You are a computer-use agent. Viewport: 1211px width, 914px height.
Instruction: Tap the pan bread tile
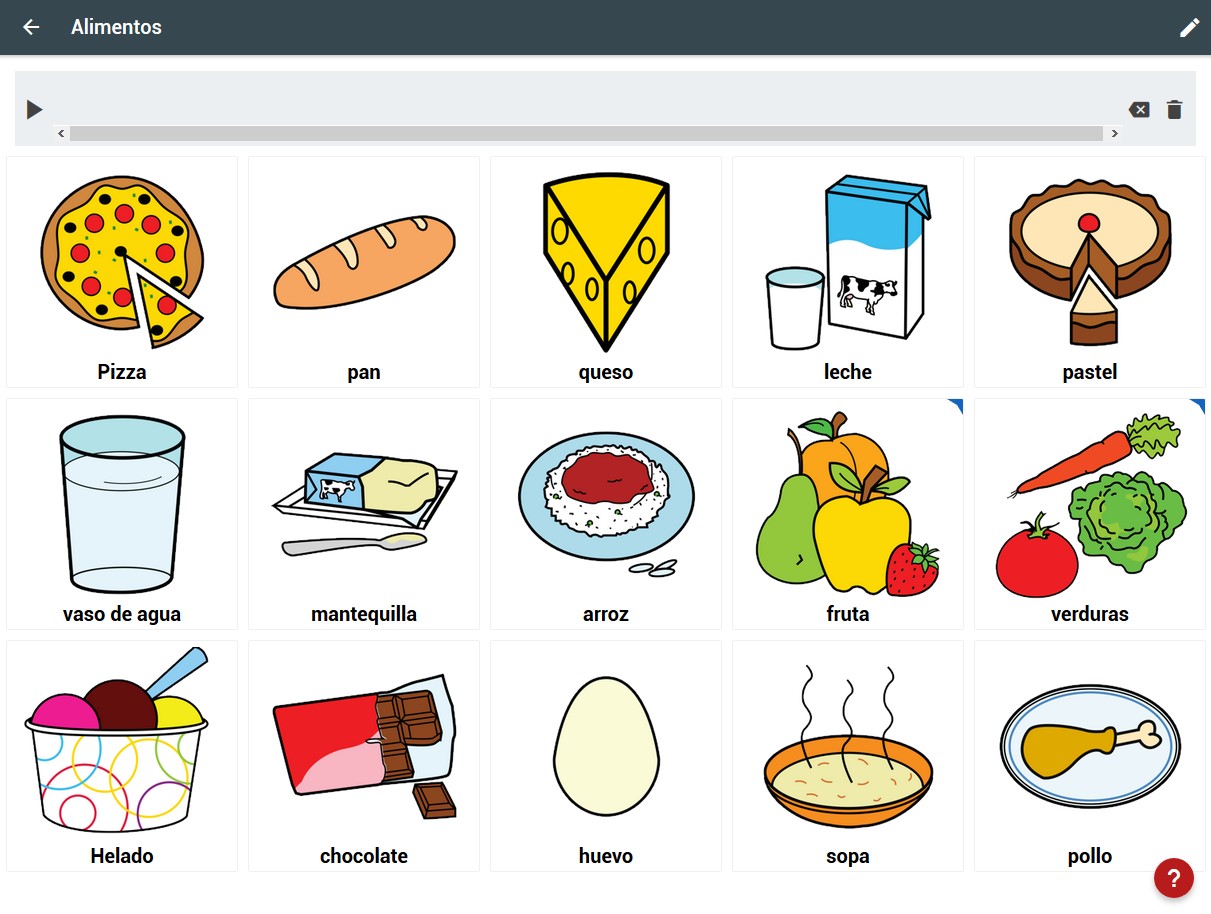[x=364, y=272]
